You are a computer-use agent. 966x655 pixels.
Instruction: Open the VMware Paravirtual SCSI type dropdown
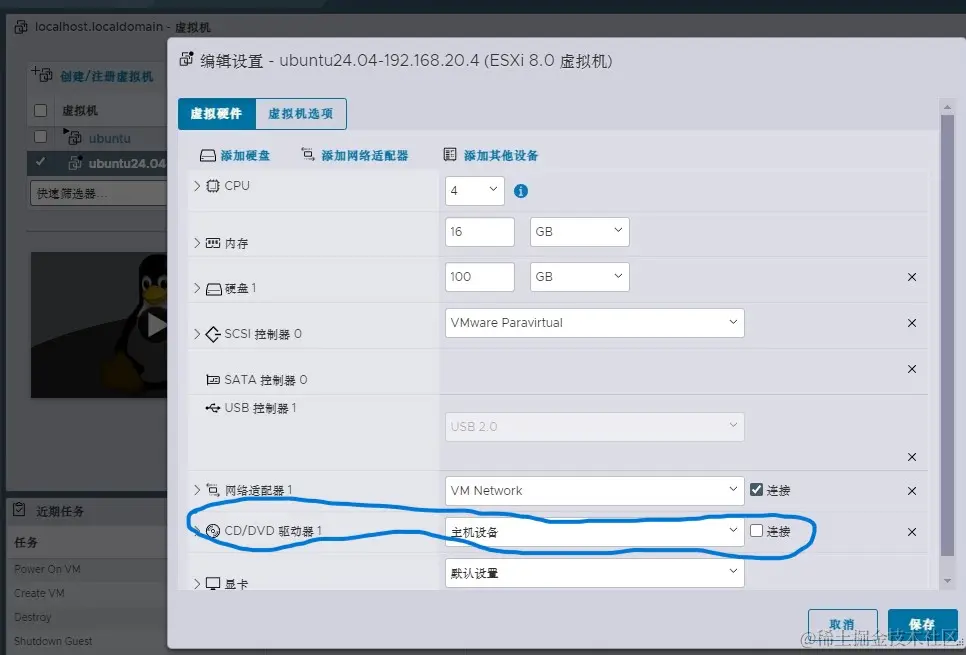point(595,323)
